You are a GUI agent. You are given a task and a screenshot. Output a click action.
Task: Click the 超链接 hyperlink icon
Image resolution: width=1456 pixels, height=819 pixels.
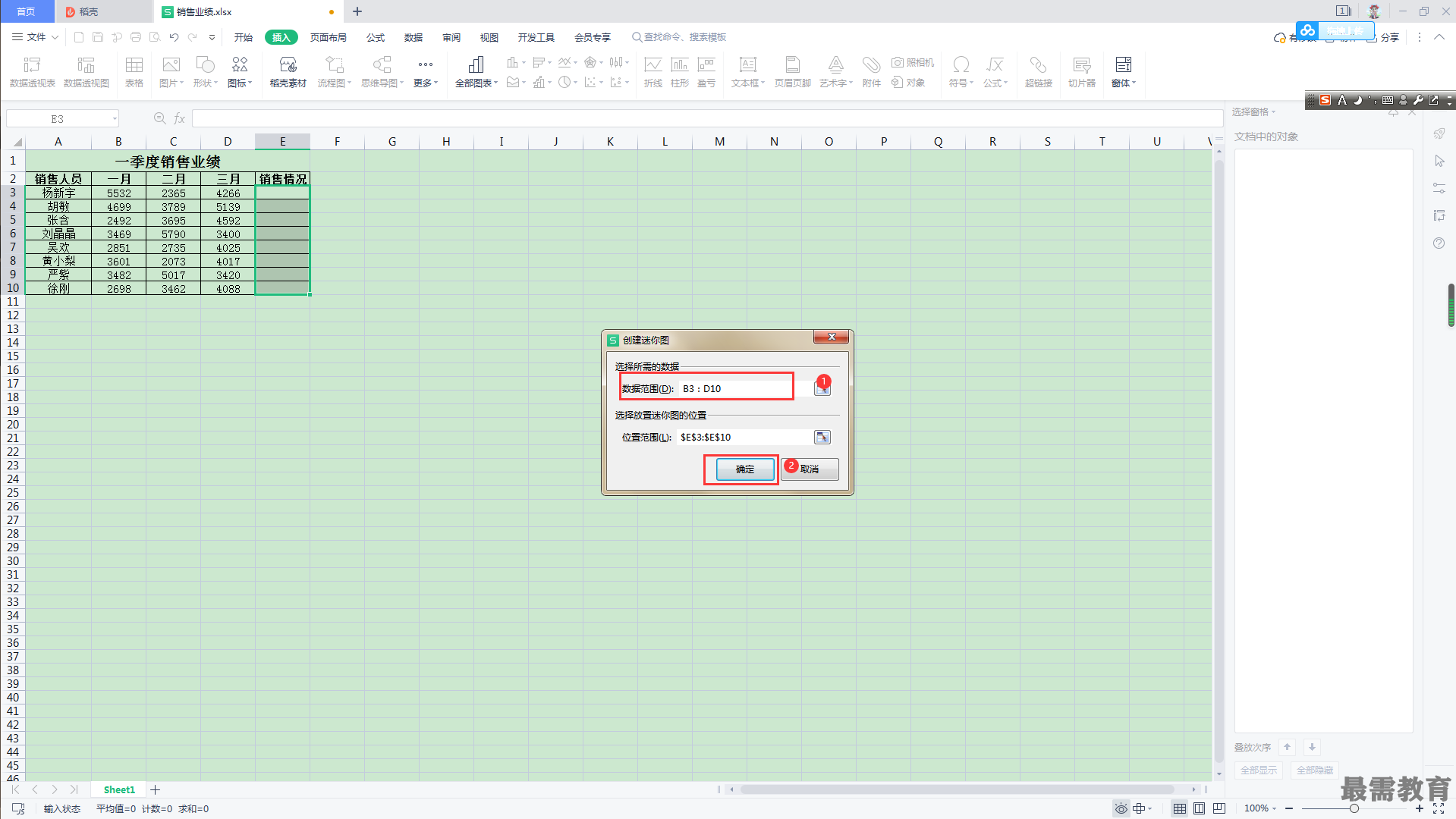pyautogui.click(x=1038, y=72)
